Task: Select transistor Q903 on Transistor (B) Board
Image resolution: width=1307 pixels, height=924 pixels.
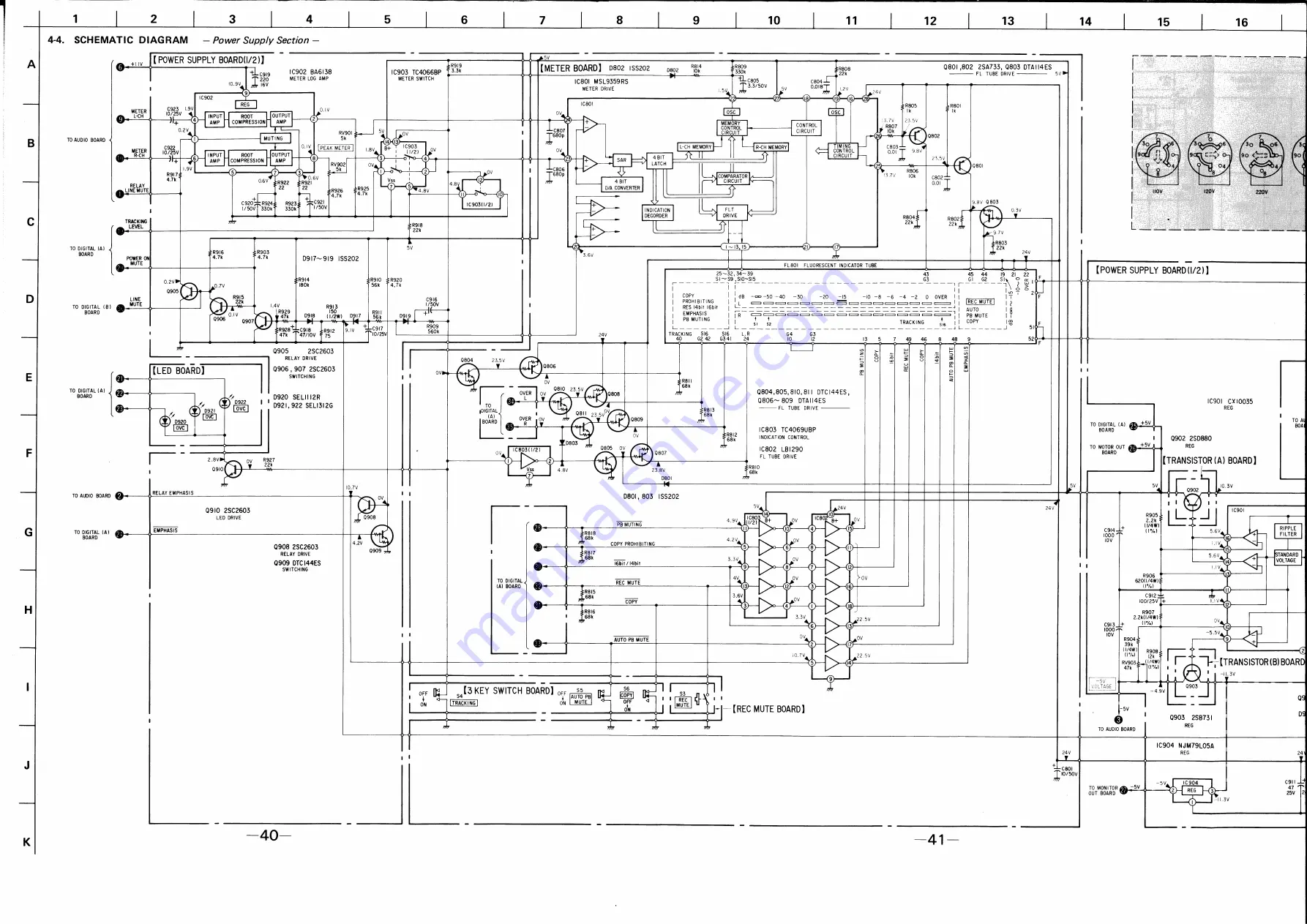Action: [1192, 673]
